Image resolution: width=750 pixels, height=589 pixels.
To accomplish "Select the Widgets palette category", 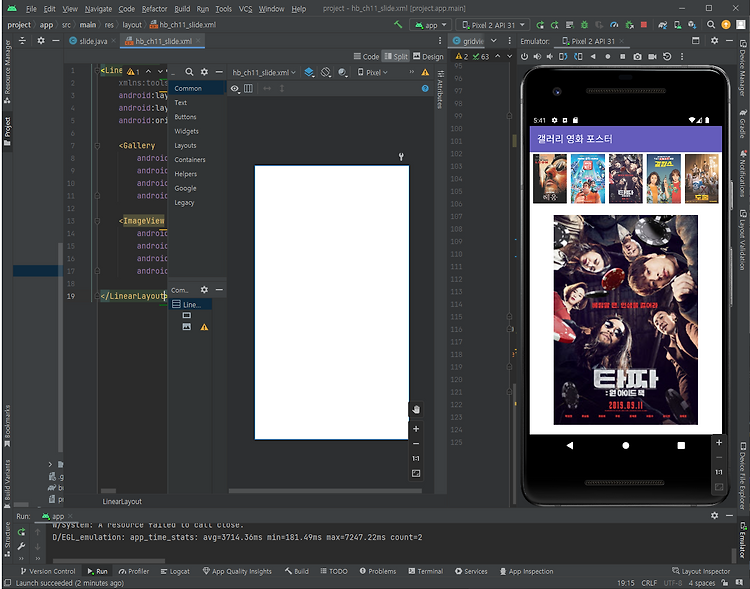I will click(186, 131).
